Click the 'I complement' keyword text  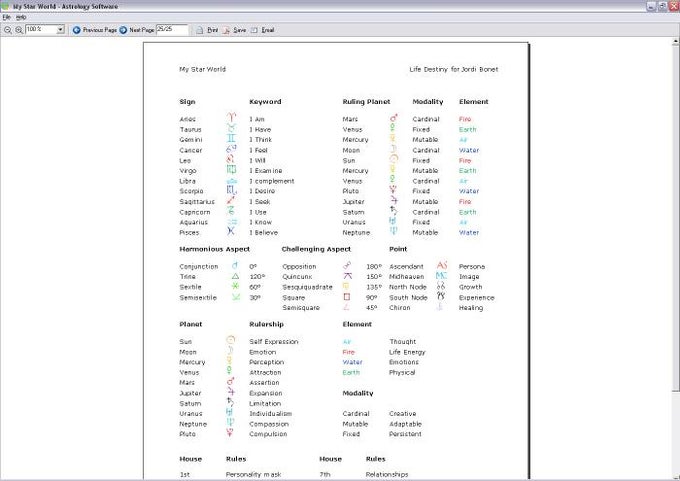tap(272, 181)
